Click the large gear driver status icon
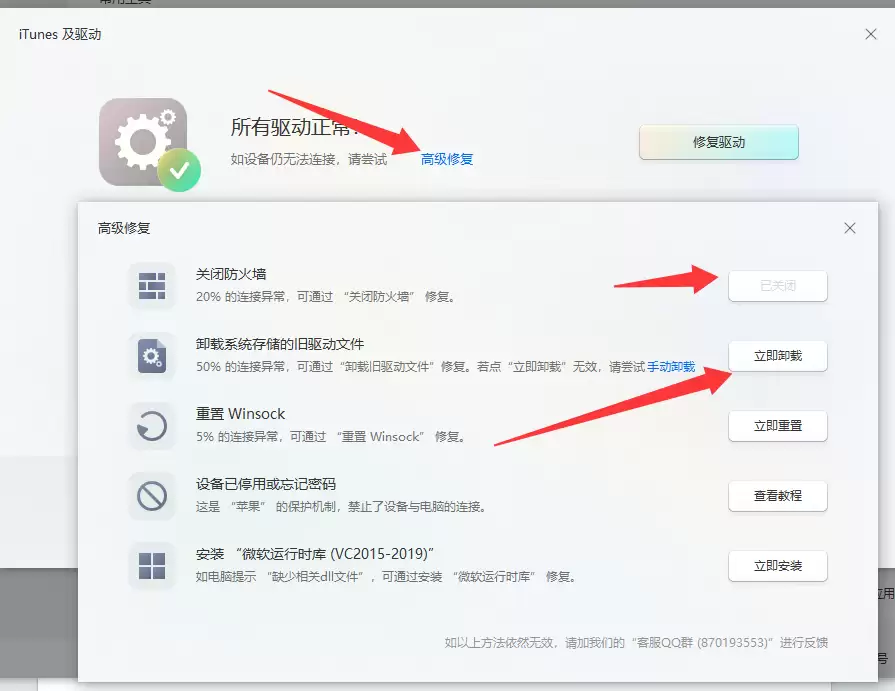 (150, 144)
